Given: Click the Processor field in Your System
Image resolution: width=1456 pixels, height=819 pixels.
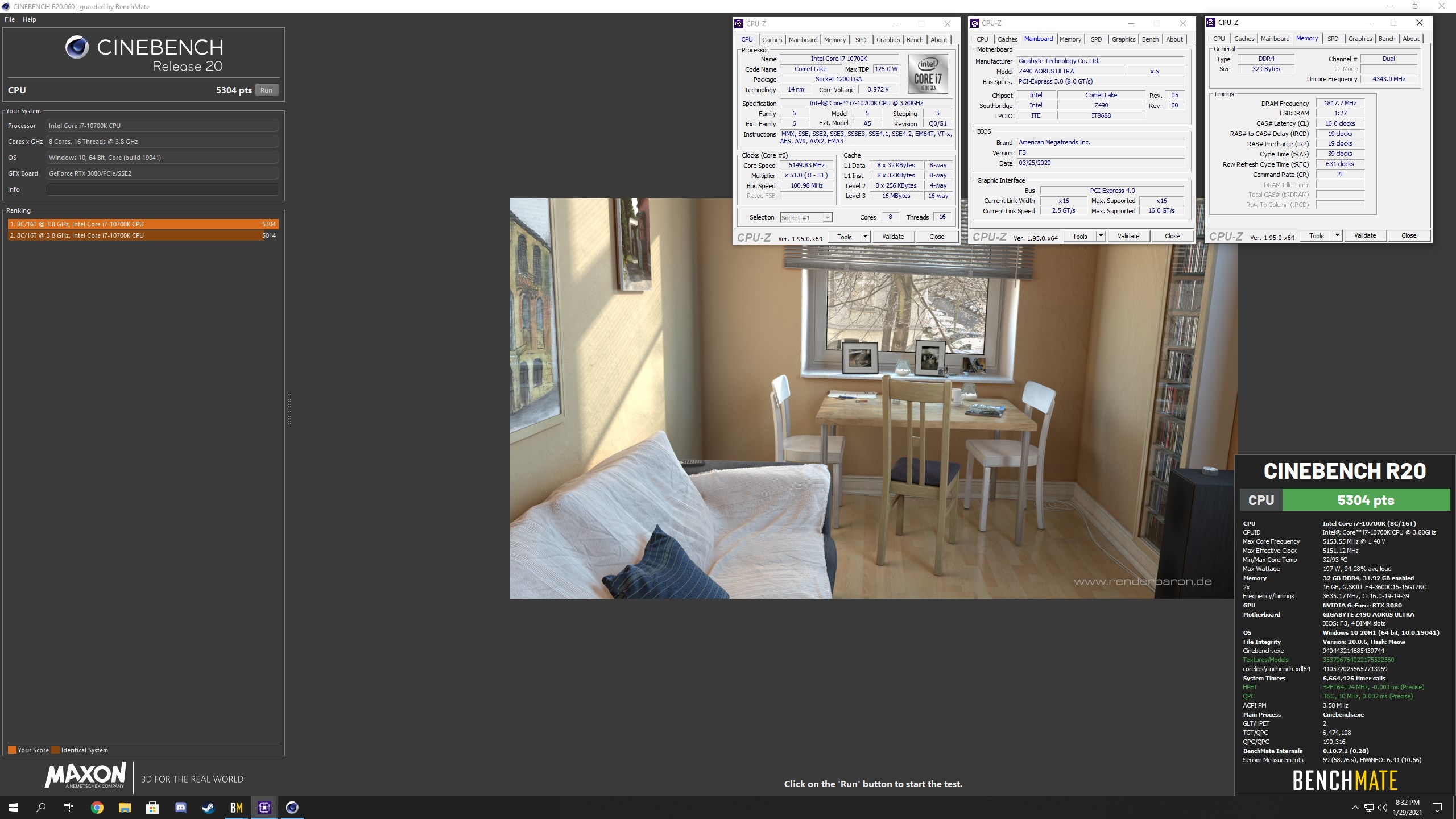Looking at the screenshot, I should click(x=162, y=126).
